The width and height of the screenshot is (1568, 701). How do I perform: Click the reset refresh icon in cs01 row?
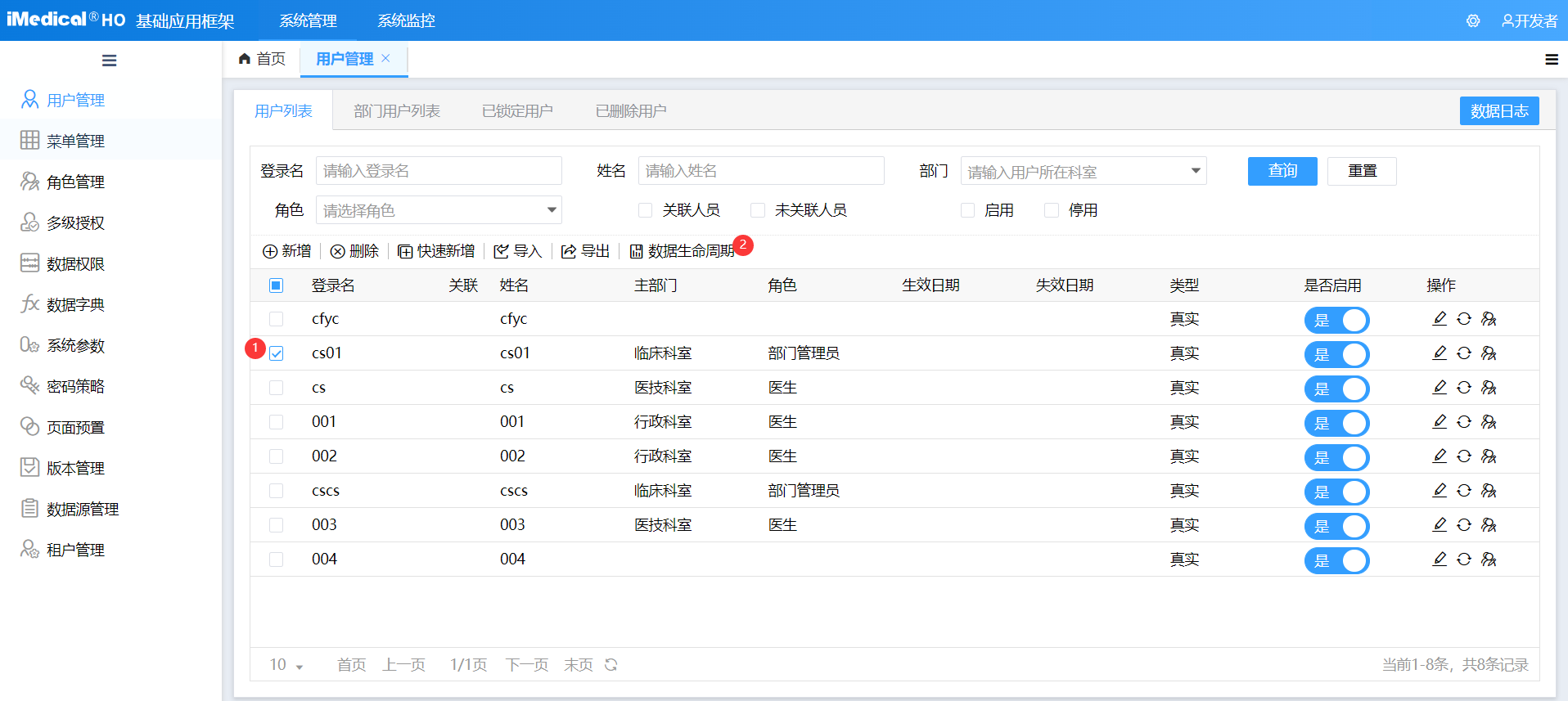pos(1464,353)
